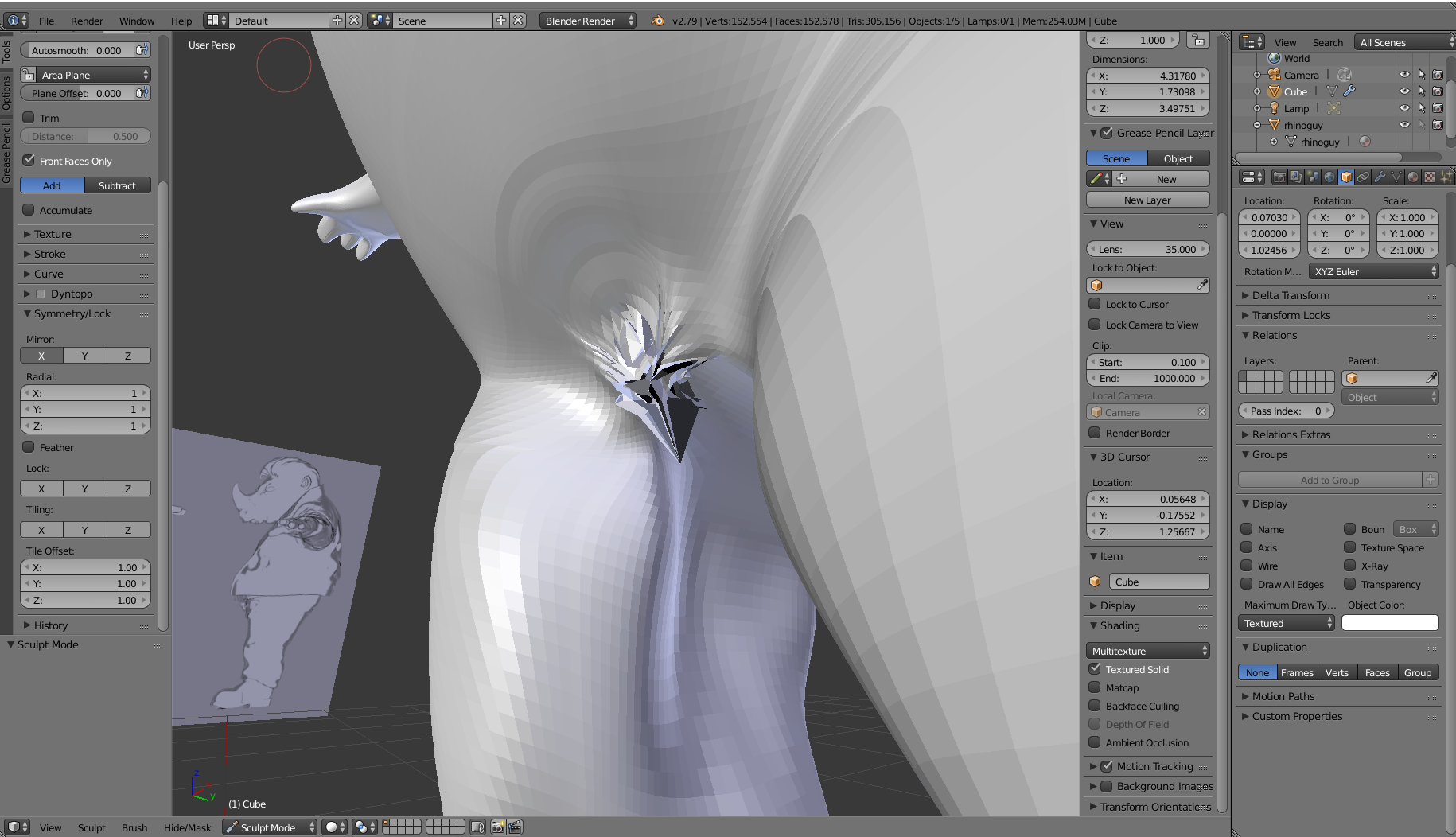Click the eyedropper in Lock to Object field
1456x837 pixels.
pos(1202,285)
